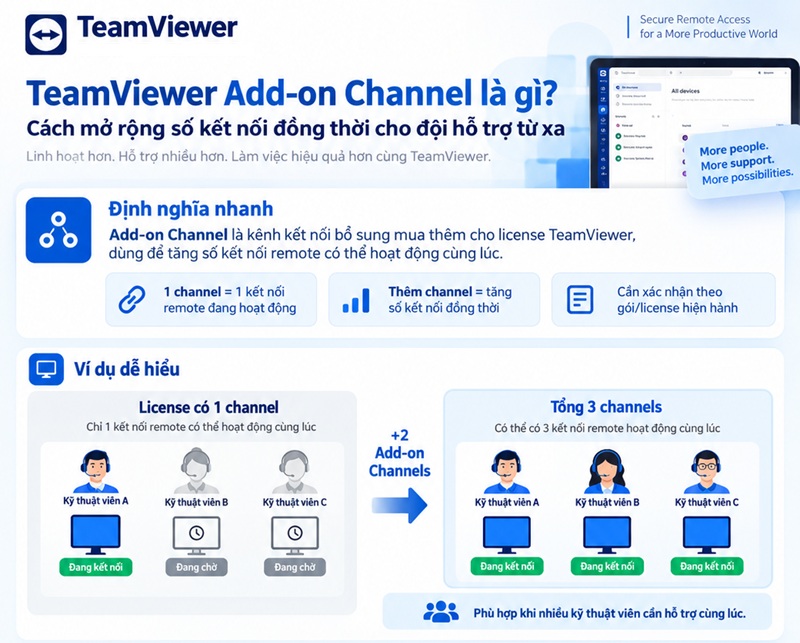Click the clock monitor under technician B

tap(196, 536)
